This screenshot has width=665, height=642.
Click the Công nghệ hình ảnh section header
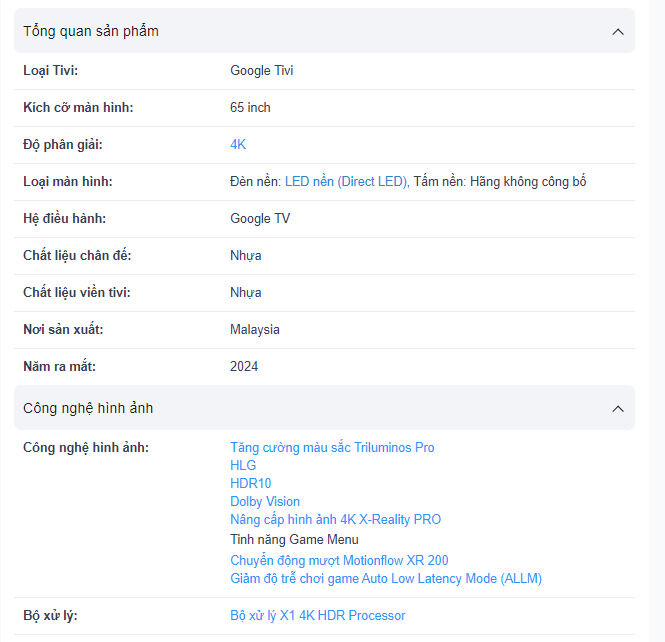point(88,409)
